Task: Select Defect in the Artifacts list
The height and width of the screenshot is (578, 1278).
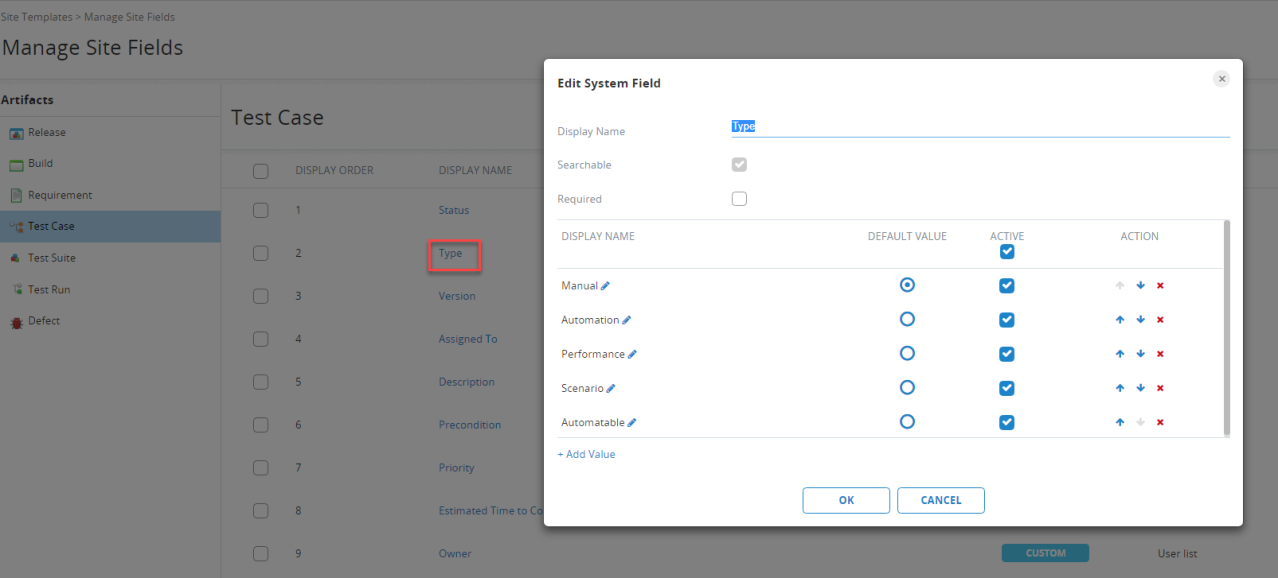Action: tap(44, 321)
